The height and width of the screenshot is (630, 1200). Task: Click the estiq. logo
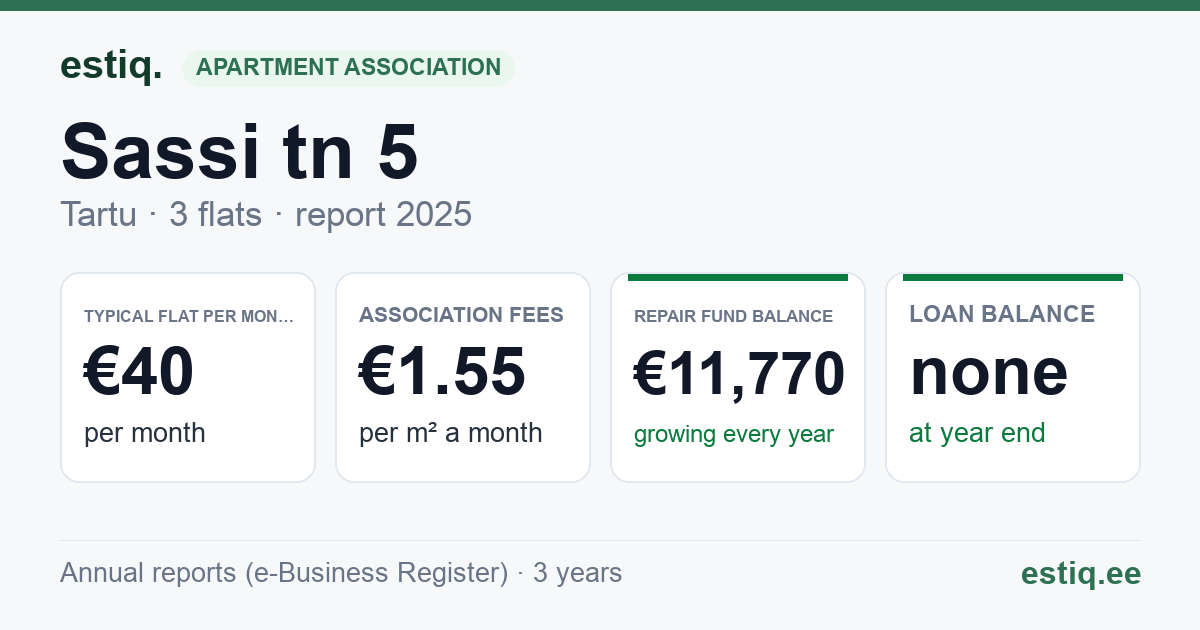coord(111,67)
